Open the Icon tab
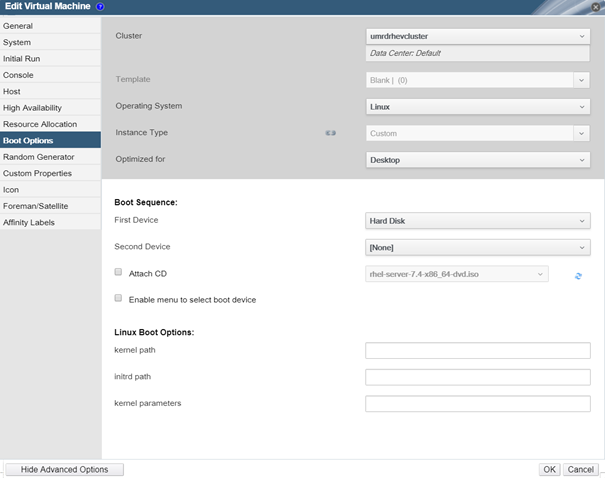This screenshot has width=605, height=478. coord(51,190)
